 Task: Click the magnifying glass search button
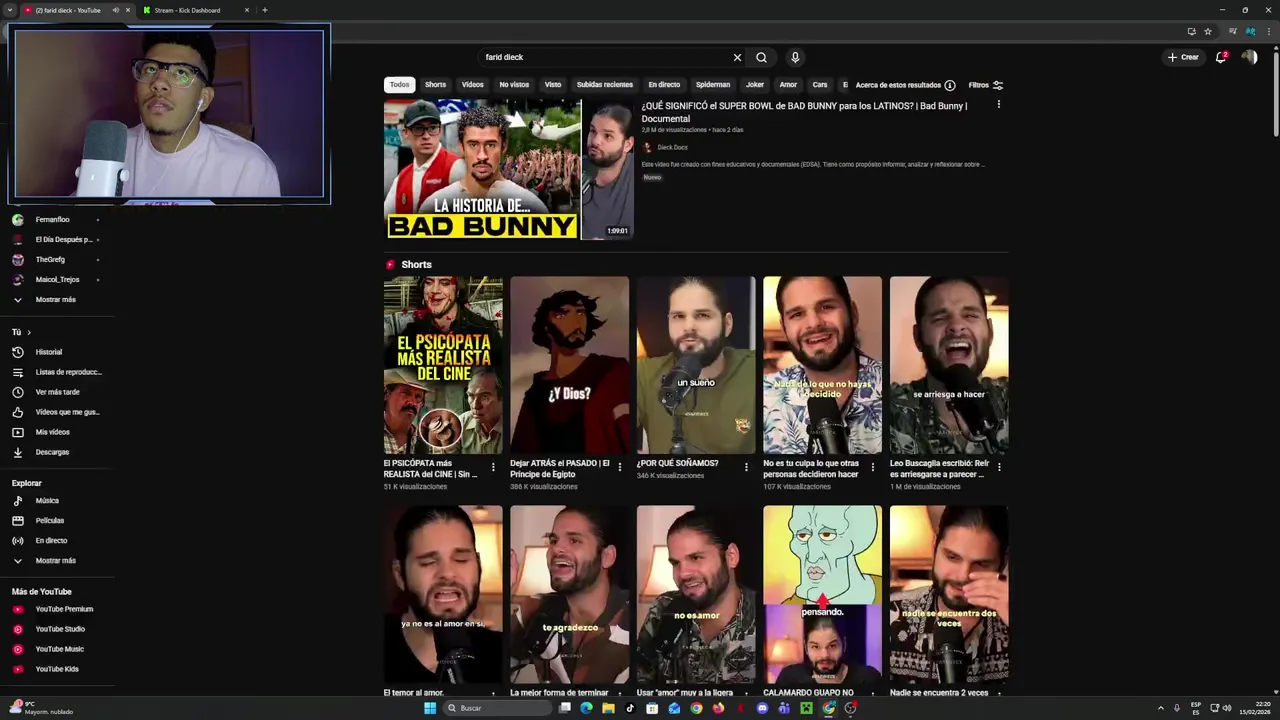coord(762,57)
